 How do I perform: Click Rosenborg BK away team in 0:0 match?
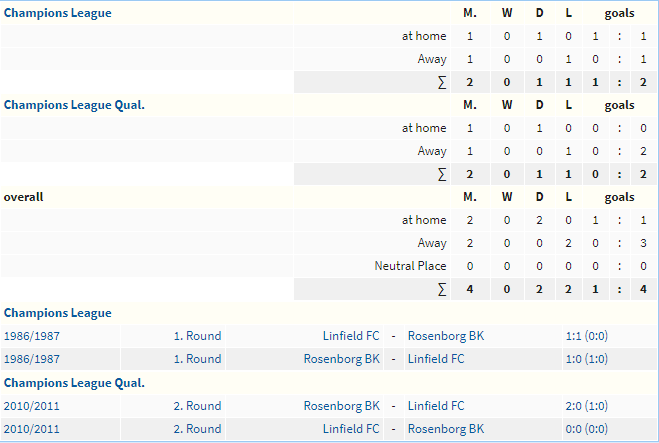coord(446,429)
